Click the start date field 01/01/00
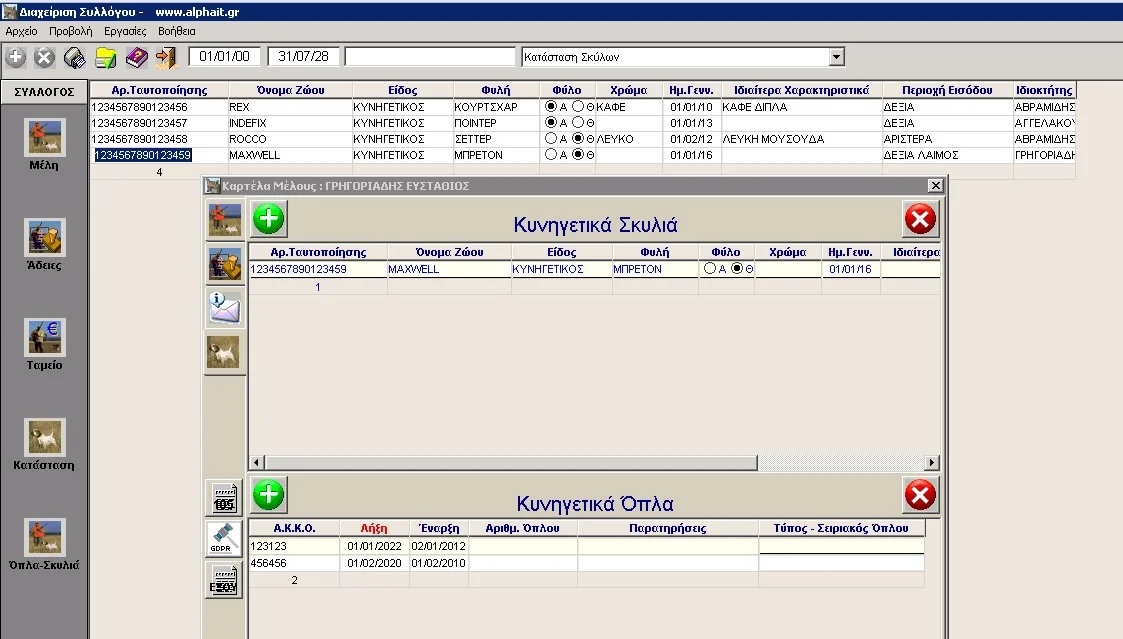This screenshot has height=639, width=1123. [x=225, y=57]
